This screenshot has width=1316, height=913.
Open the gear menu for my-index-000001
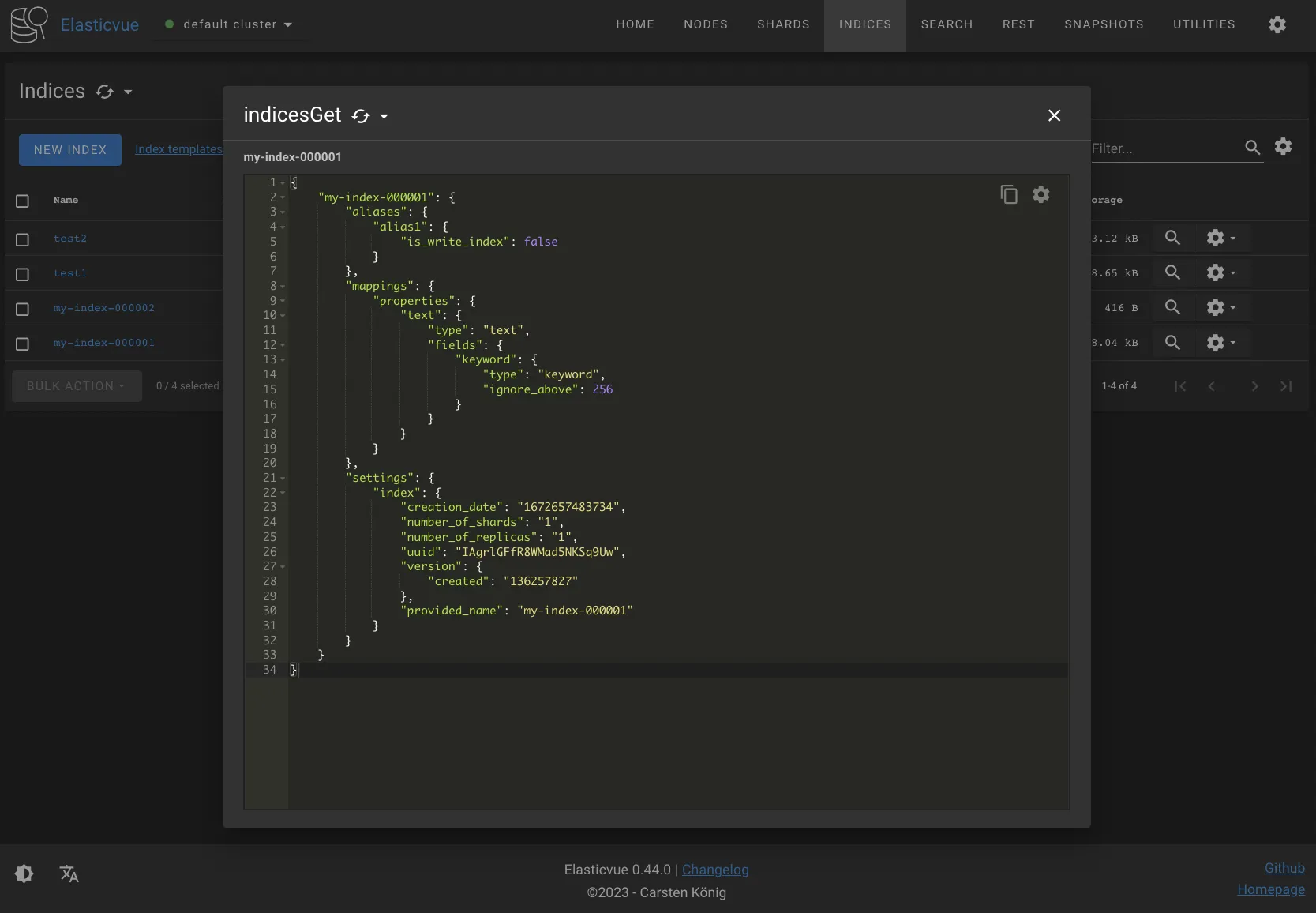tap(1220, 342)
